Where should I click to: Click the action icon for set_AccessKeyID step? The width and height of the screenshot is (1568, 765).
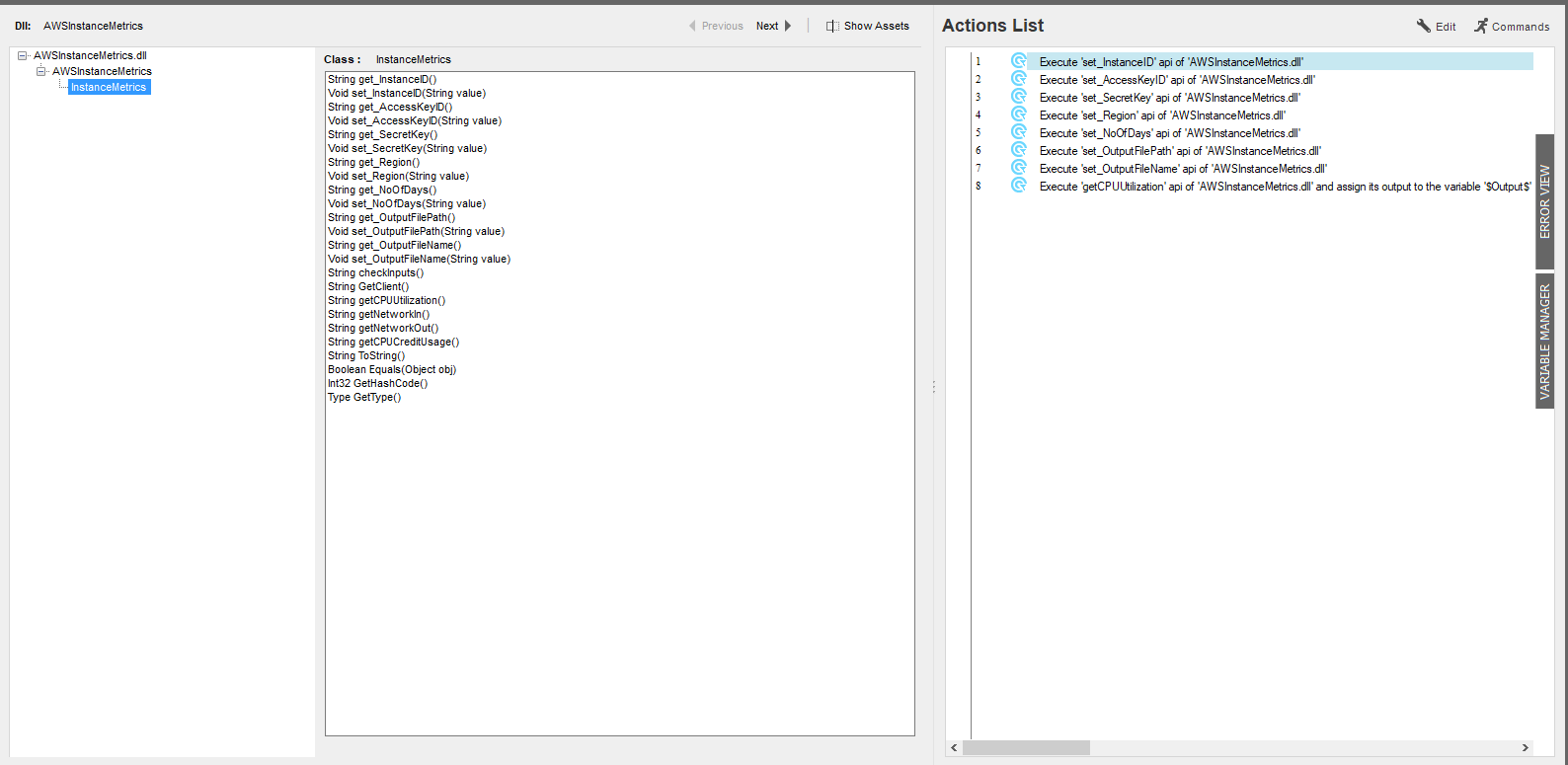tap(1018, 79)
